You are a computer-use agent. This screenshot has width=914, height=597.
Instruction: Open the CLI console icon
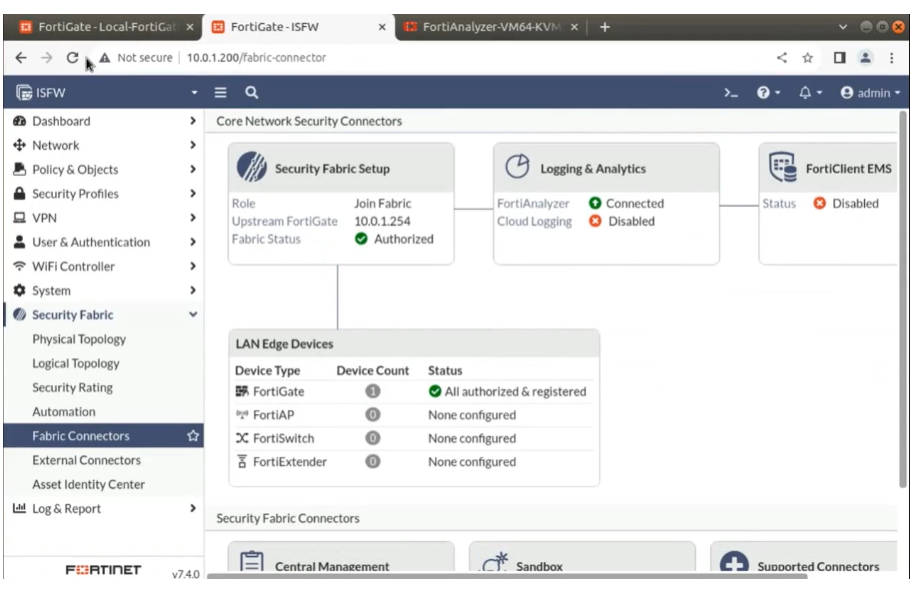click(730, 93)
